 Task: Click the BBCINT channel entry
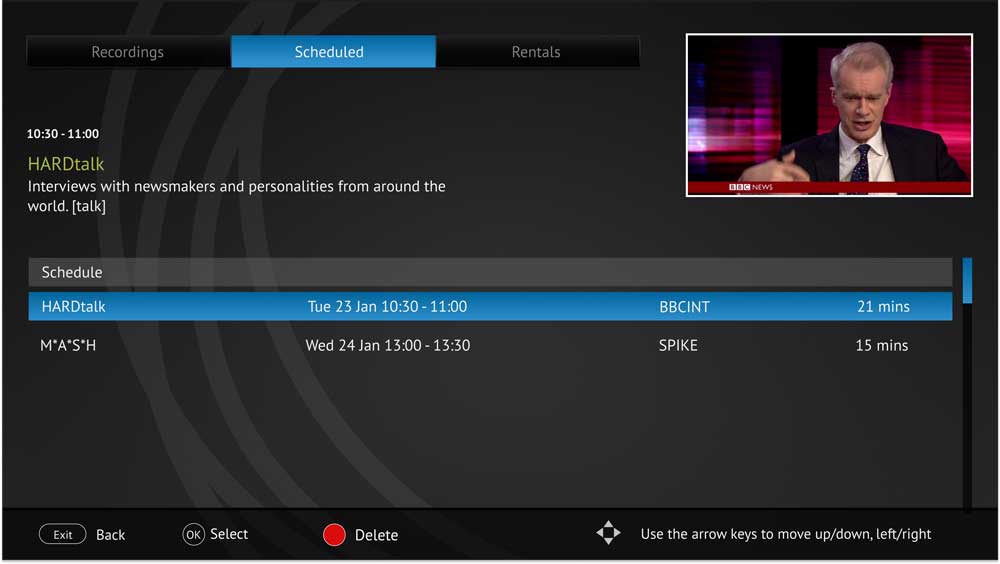tap(684, 307)
